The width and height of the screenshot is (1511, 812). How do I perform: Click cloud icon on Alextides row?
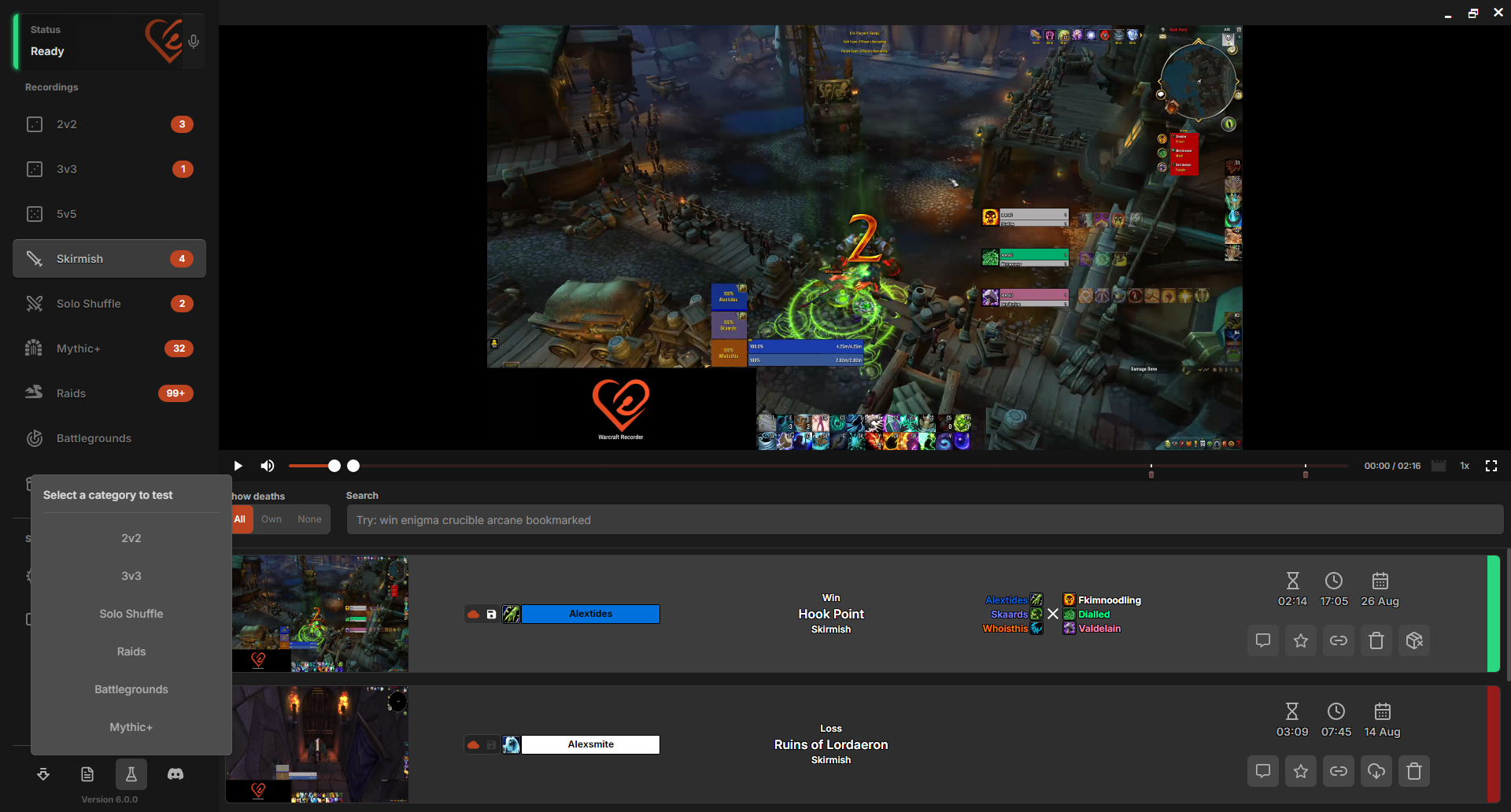[x=474, y=614]
